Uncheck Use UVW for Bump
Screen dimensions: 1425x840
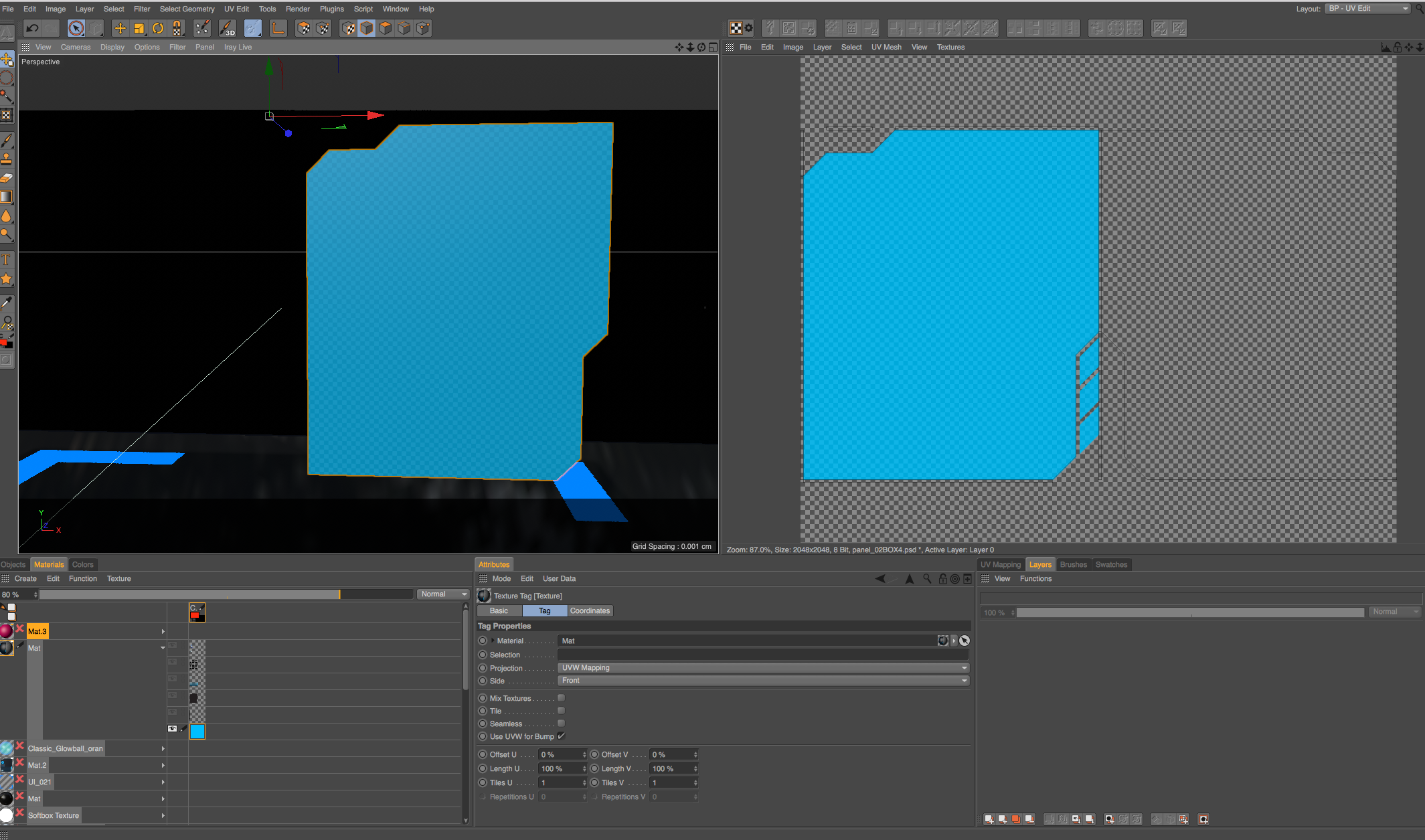561,736
